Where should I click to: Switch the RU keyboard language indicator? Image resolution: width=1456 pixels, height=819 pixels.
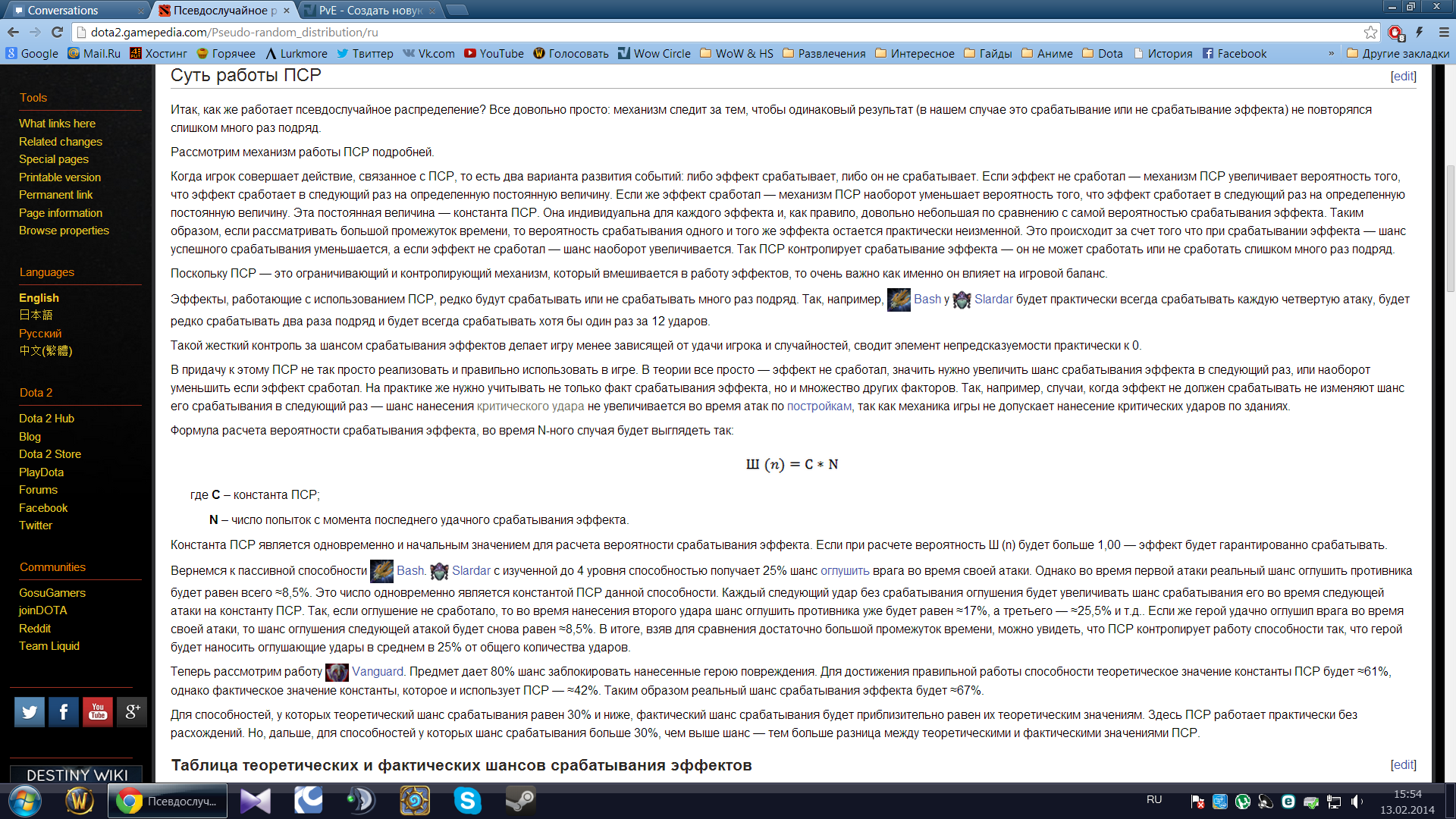pos(1154,799)
